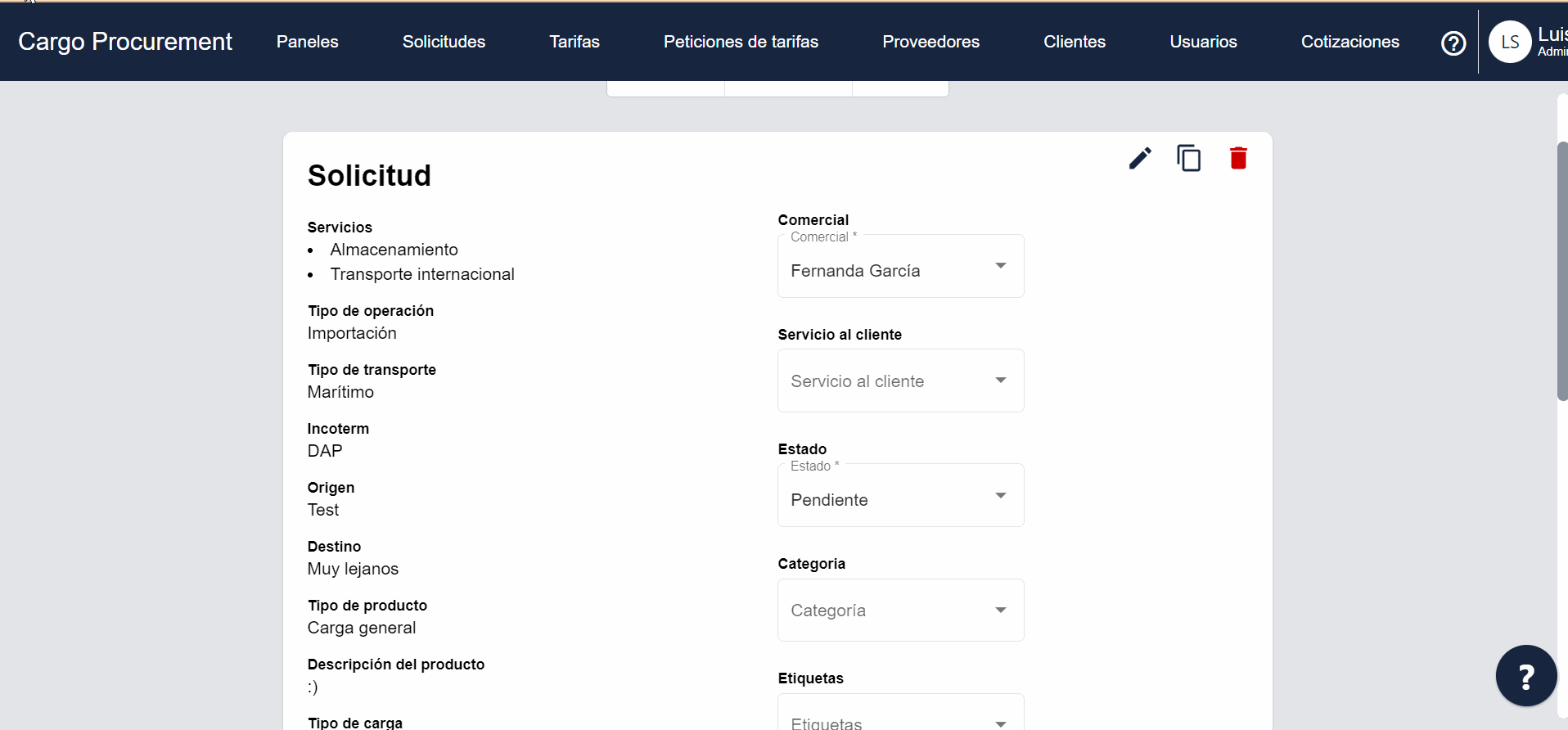Go to Proveedores section
This screenshot has width=1568, height=730.
pyautogui.click(x=930, y=42)
